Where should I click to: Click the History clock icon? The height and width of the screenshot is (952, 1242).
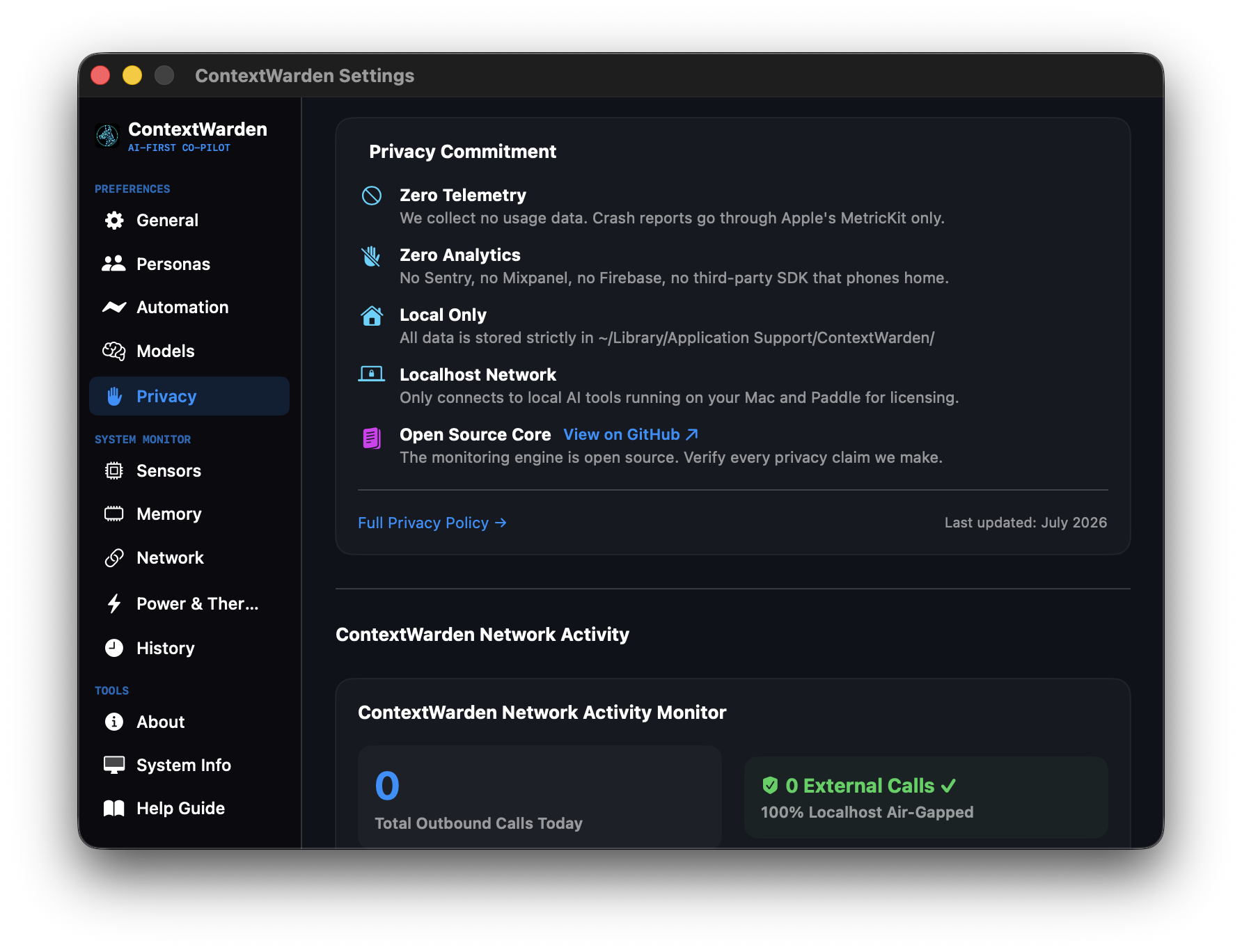coord(114,648)
